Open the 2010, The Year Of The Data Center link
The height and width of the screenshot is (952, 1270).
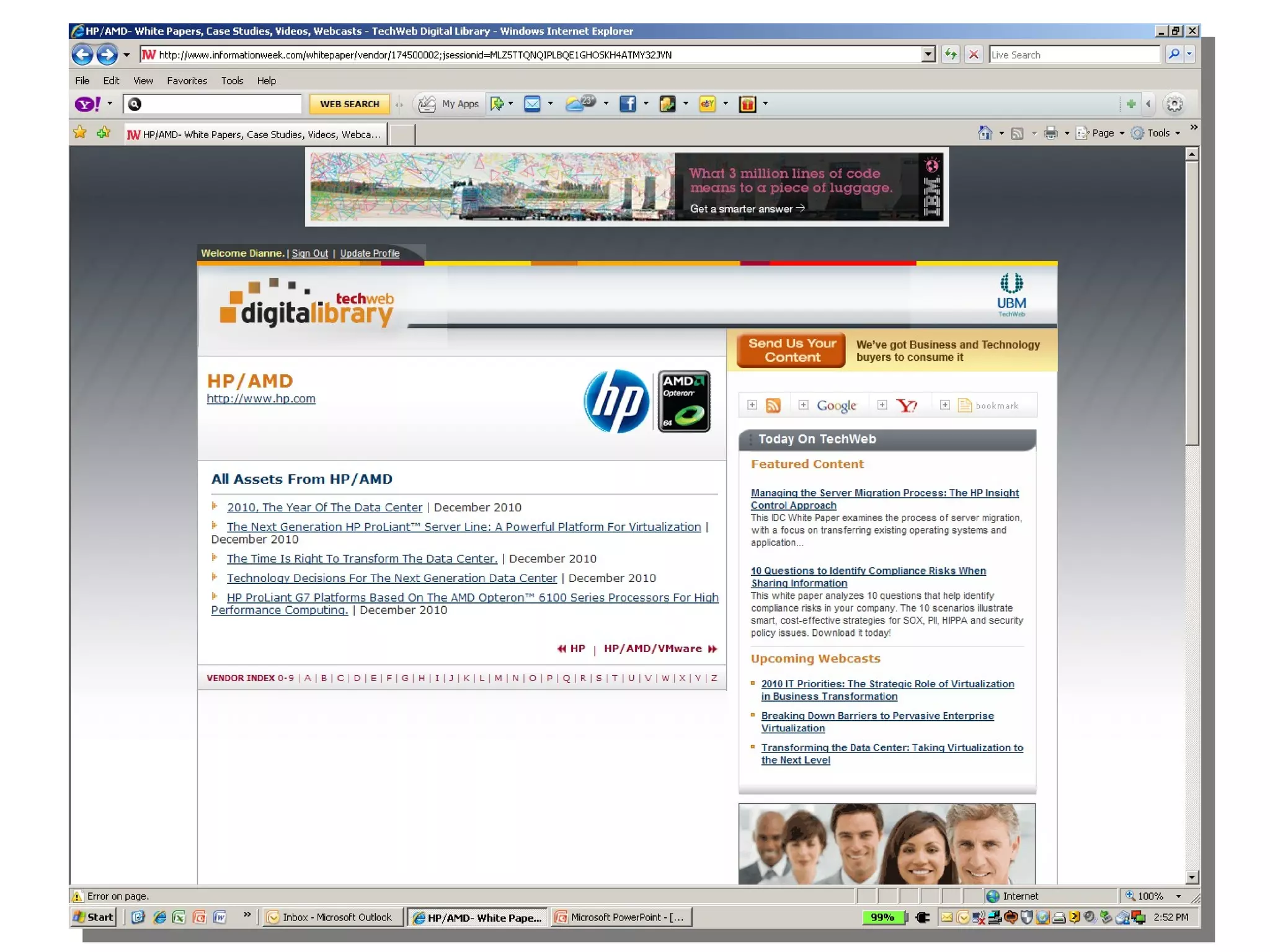click(x=324, y=507)
